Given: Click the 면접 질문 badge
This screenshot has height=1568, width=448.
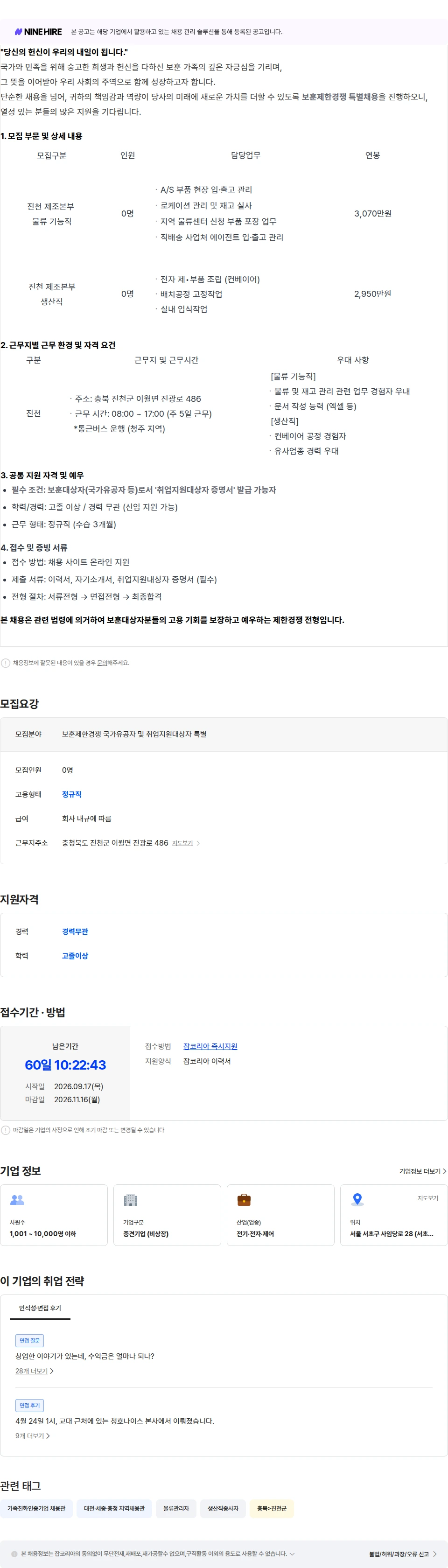Looking at the screenshot, I should pyautogui.click(x=29, y=1340).
